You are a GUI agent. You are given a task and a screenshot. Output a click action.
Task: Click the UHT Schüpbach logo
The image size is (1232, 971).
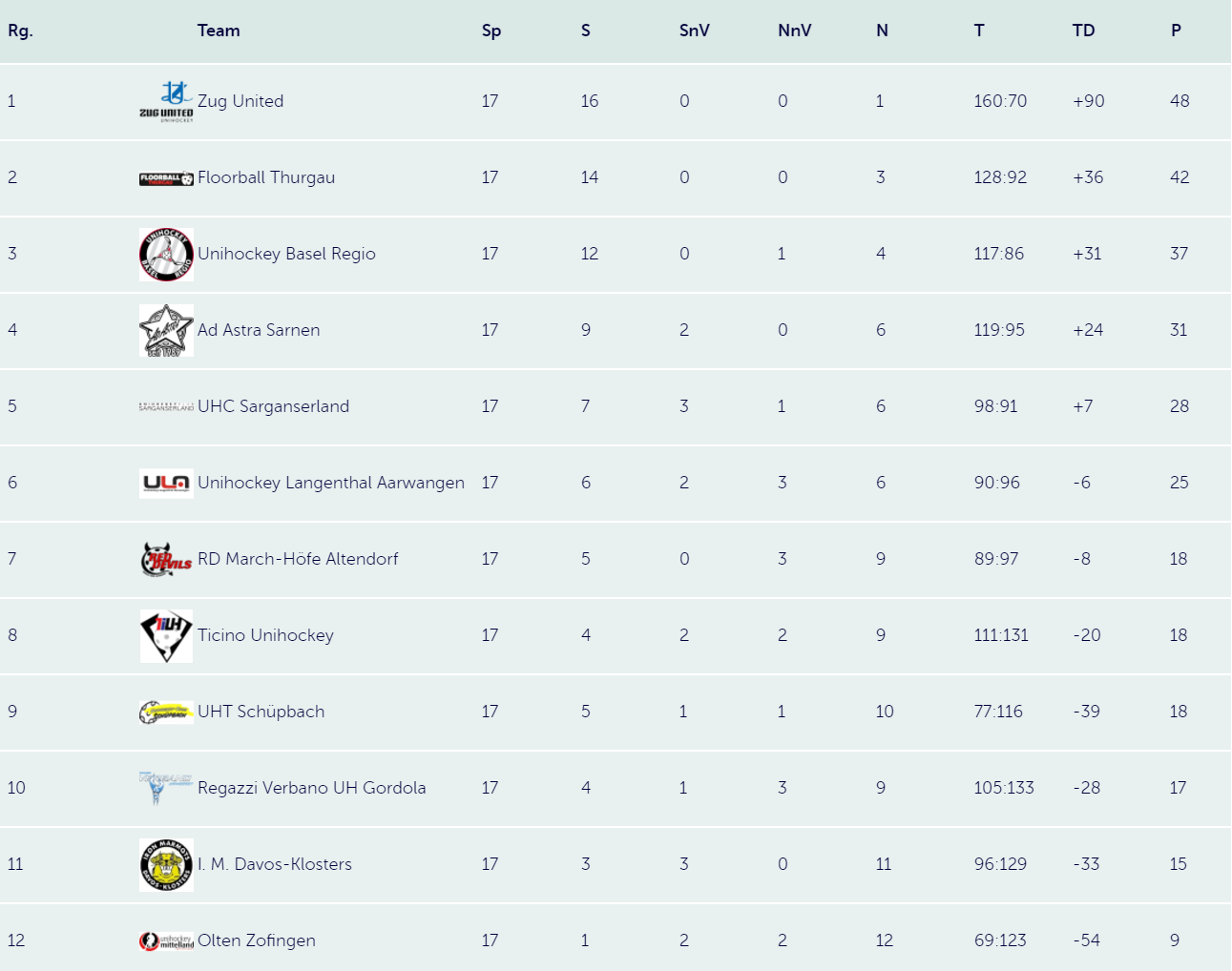[x=166, y=713]
